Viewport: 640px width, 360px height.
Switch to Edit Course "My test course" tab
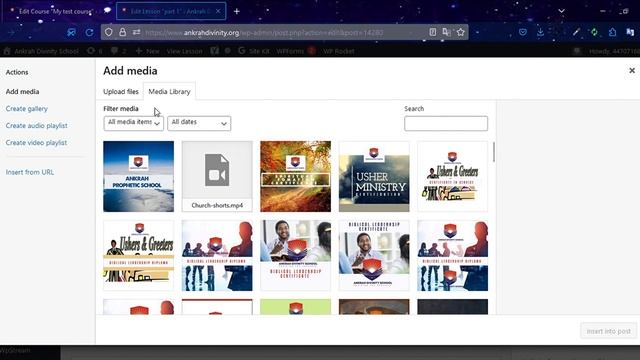point(56,11)
